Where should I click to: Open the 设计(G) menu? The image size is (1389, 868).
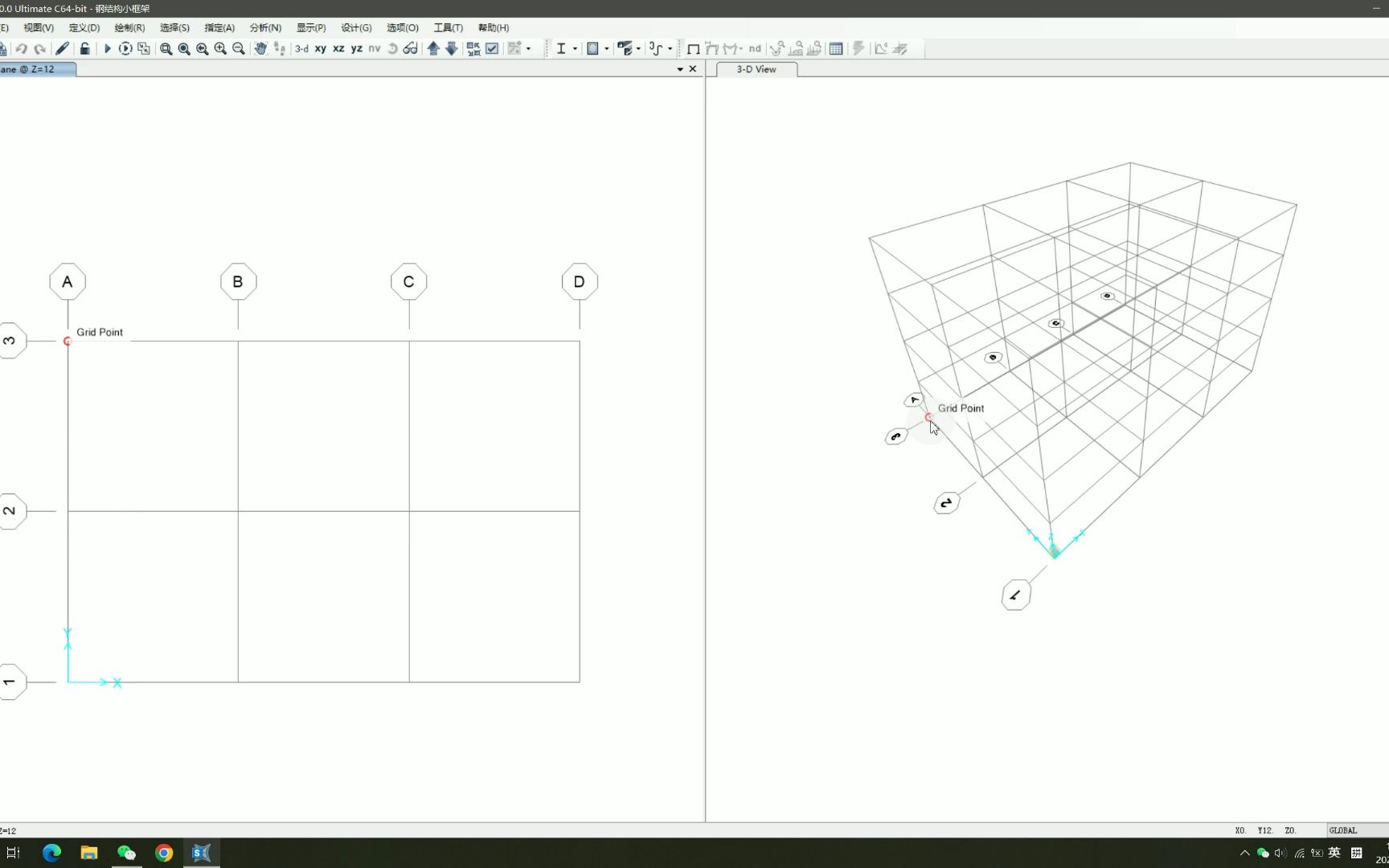coord(356,27)
